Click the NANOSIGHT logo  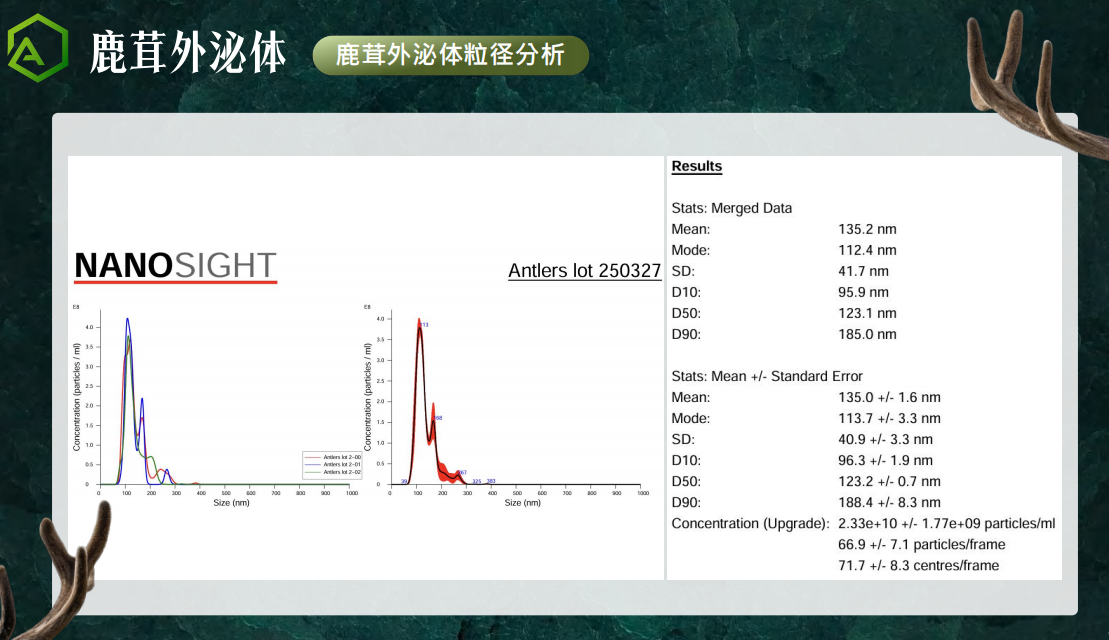[175, 266]
